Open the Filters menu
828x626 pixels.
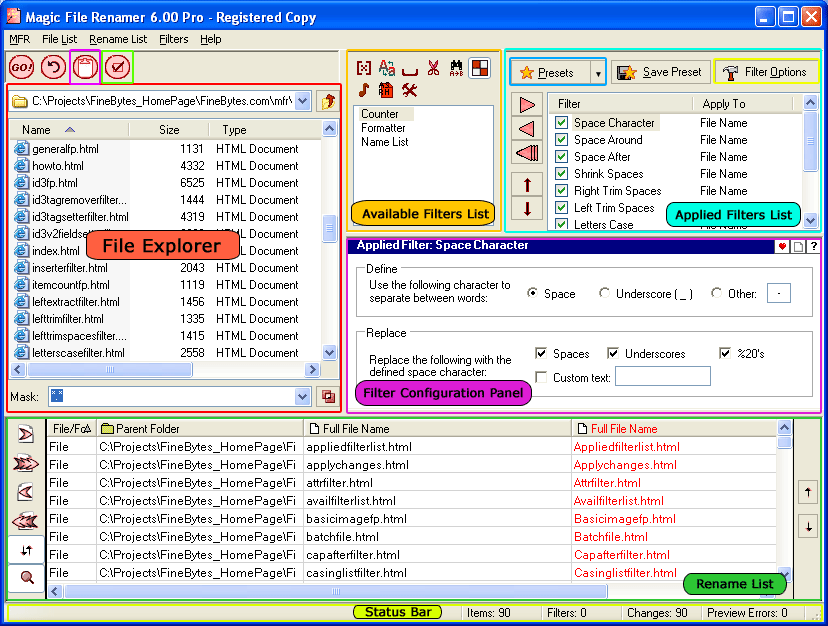click(174, 39)
